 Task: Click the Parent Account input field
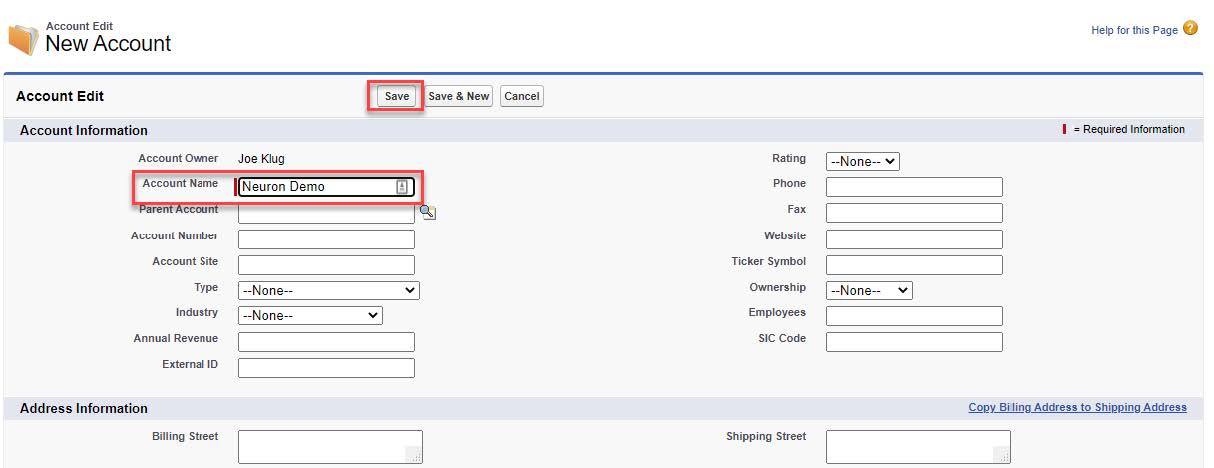tap(326, 212)
